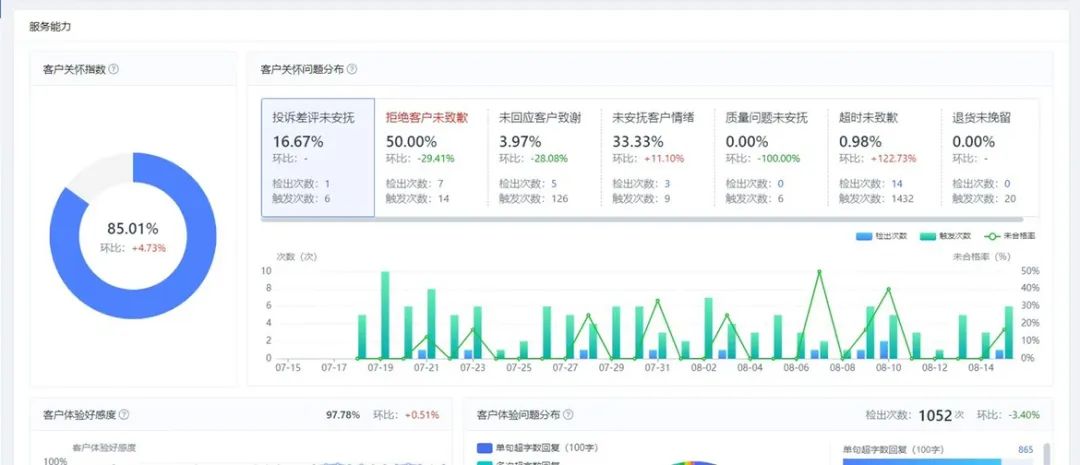Click help icon next to 客户体验问题分布
1080x465 pixels.
point(568,414)
